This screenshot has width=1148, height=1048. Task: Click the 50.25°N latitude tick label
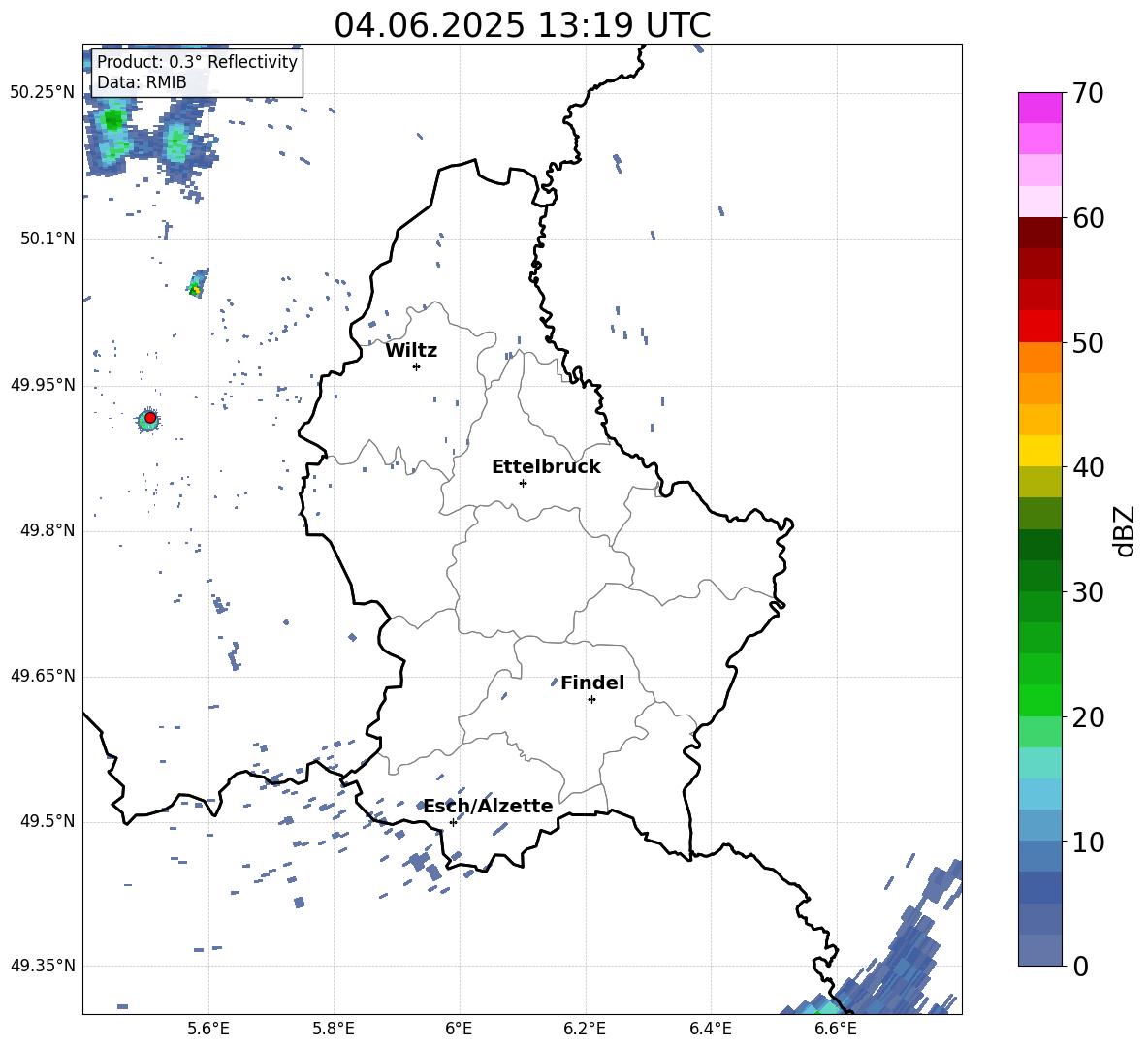(43, 93)
